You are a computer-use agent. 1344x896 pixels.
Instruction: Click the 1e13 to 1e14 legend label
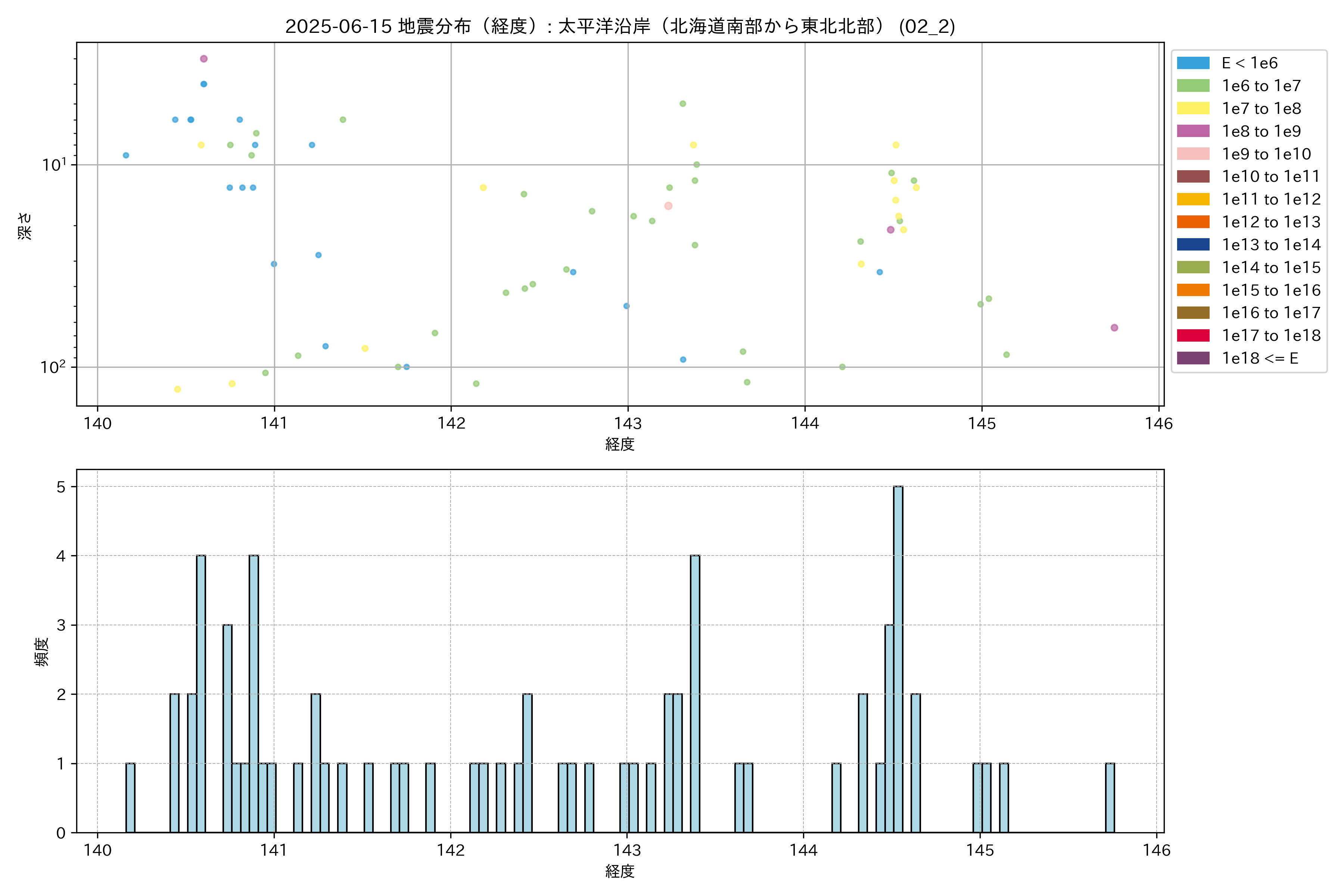point(1271,245)
